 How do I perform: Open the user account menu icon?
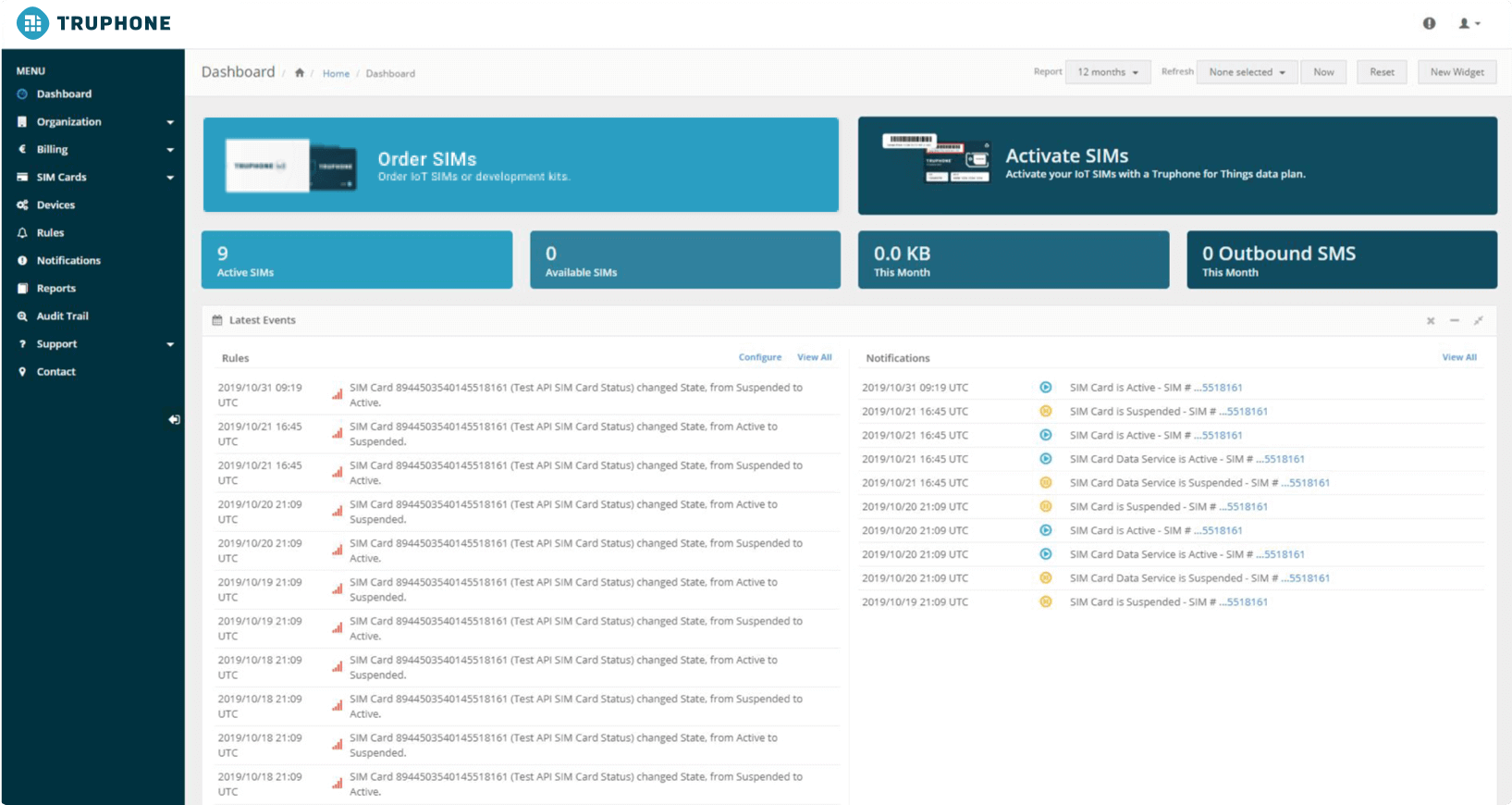[x=1469, y=23]
